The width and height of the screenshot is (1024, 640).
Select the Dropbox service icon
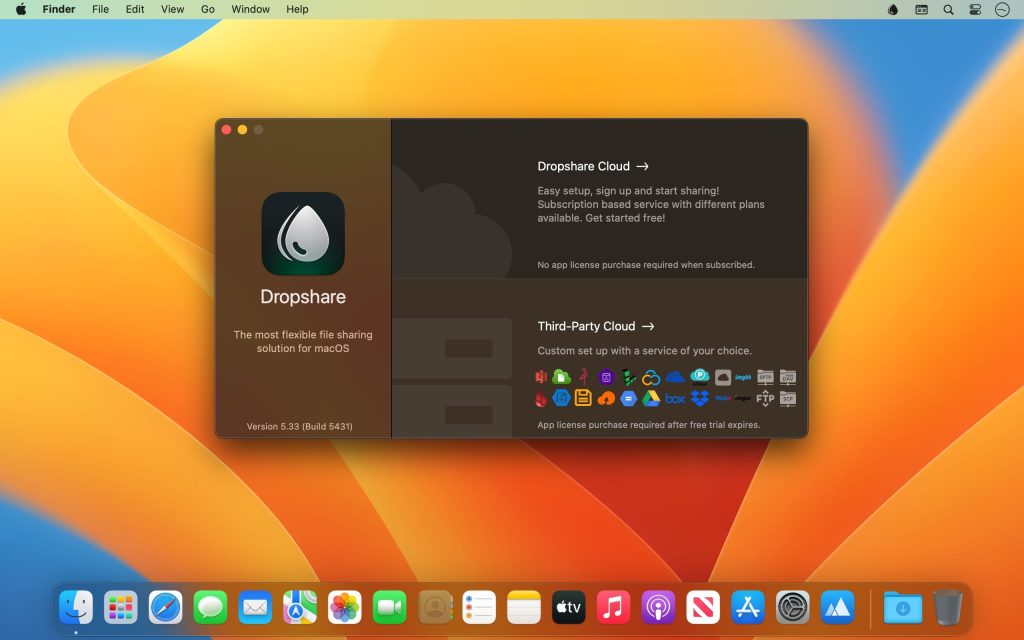click(x=701, y=399)
